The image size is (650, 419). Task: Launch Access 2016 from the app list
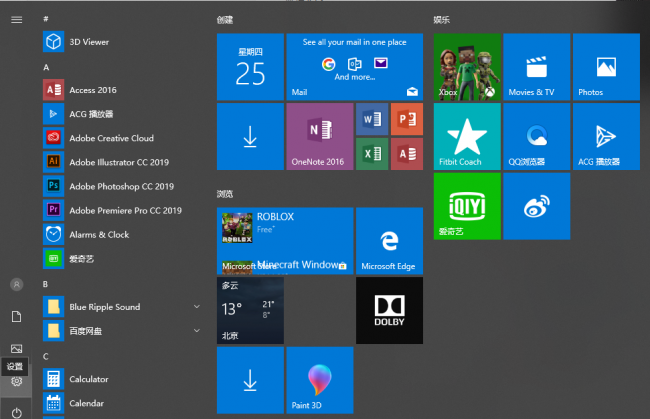coord(121,90)
